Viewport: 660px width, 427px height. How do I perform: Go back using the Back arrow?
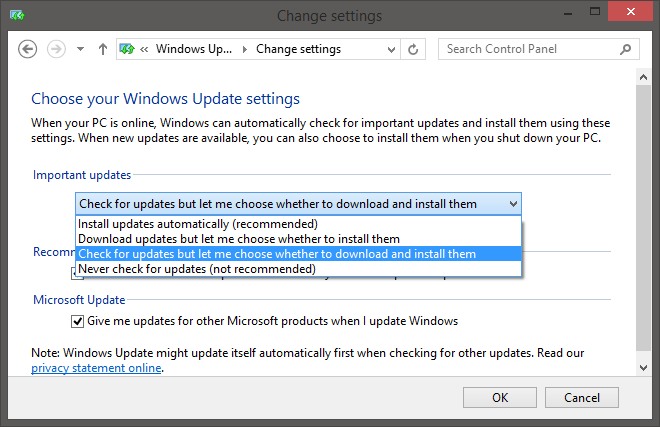tap(27, 49)
